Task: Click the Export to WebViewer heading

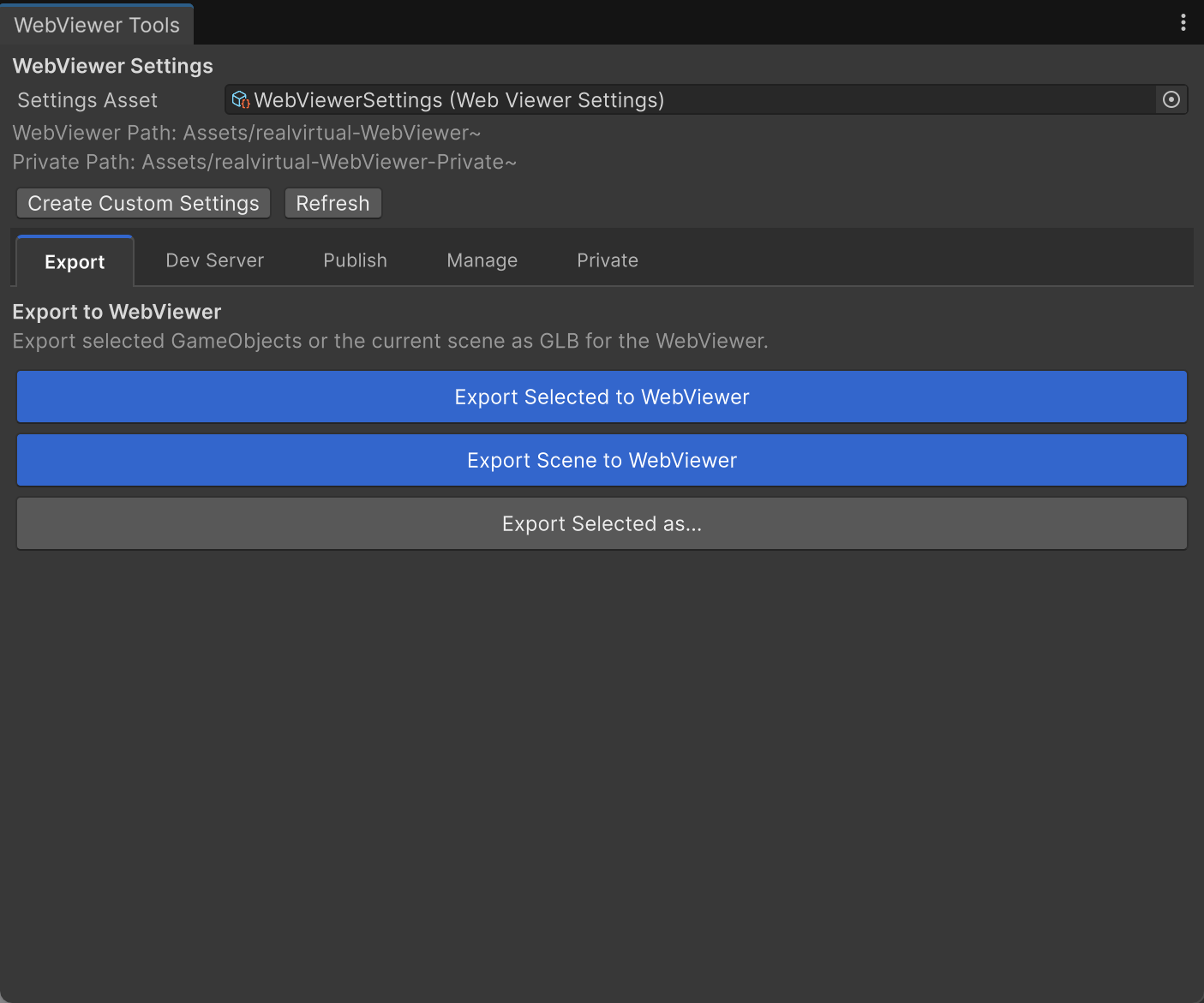Action: click(117, 312)
